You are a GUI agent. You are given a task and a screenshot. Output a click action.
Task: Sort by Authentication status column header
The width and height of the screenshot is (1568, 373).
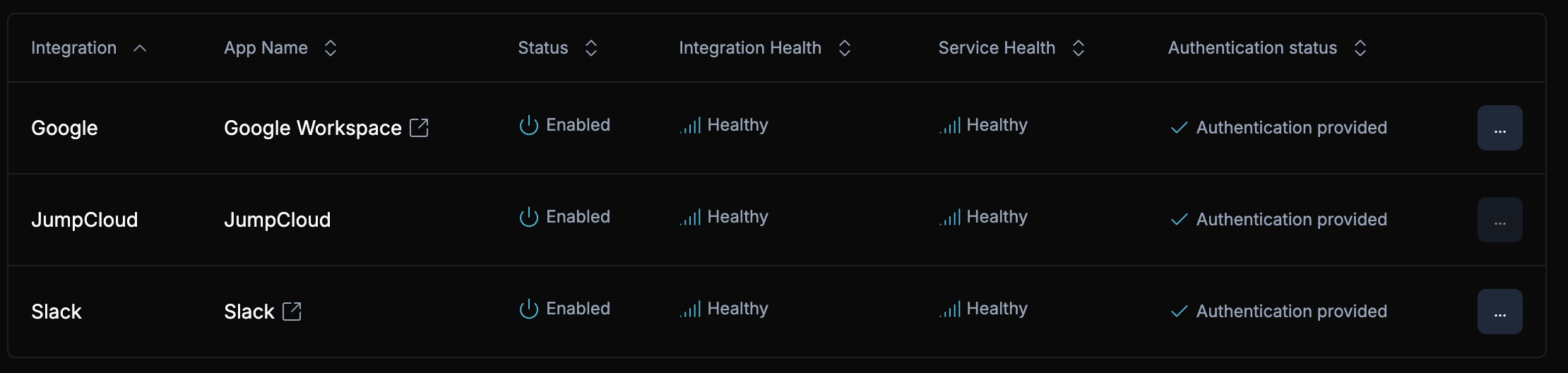(x=1360, y=48)
